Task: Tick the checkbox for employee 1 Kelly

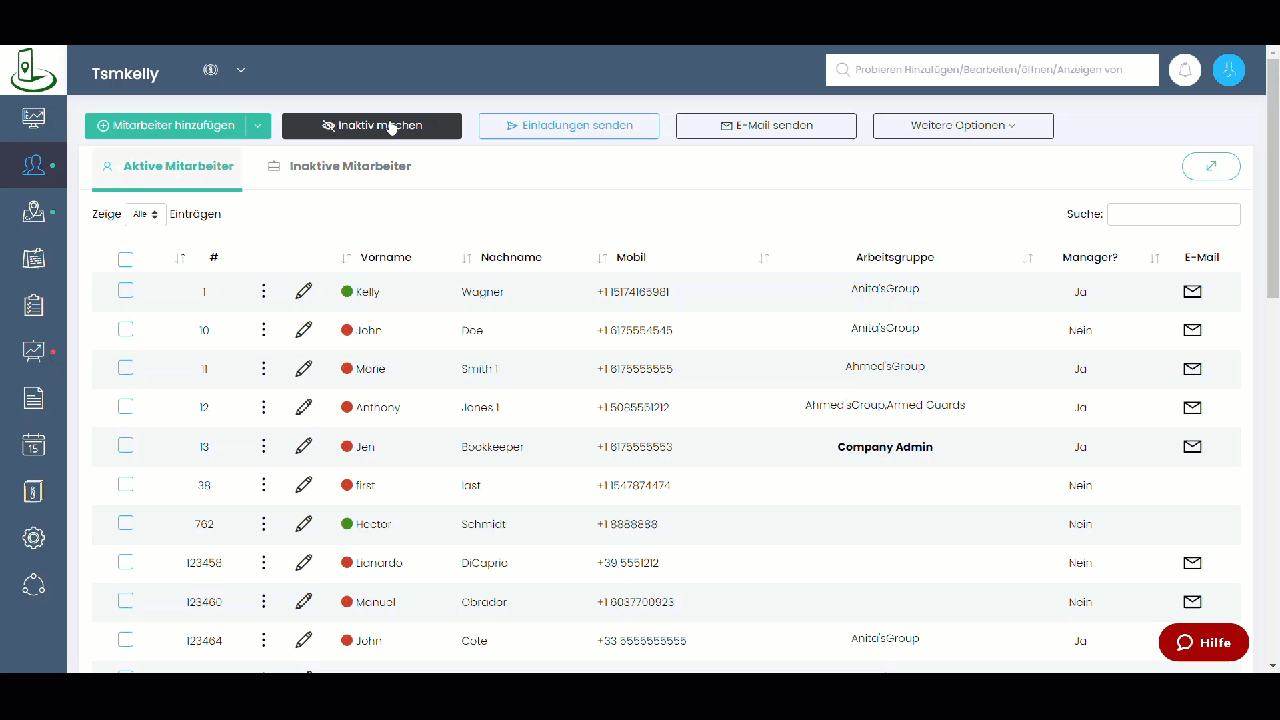Action: click(125, 290)
